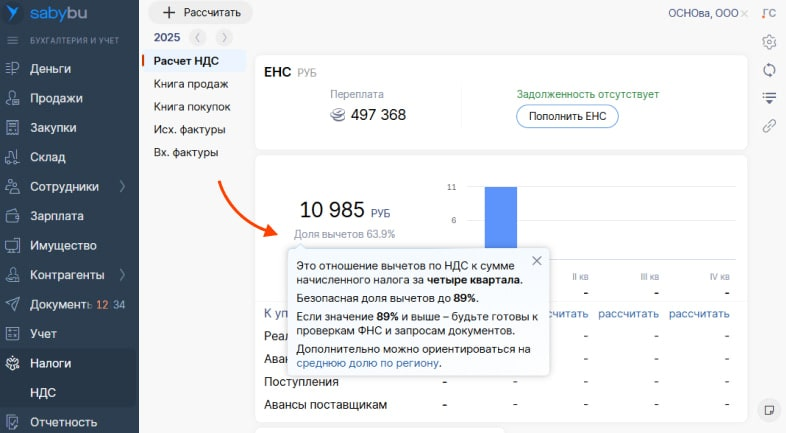Open the Книга продаж tab

(x=190, y=84)
